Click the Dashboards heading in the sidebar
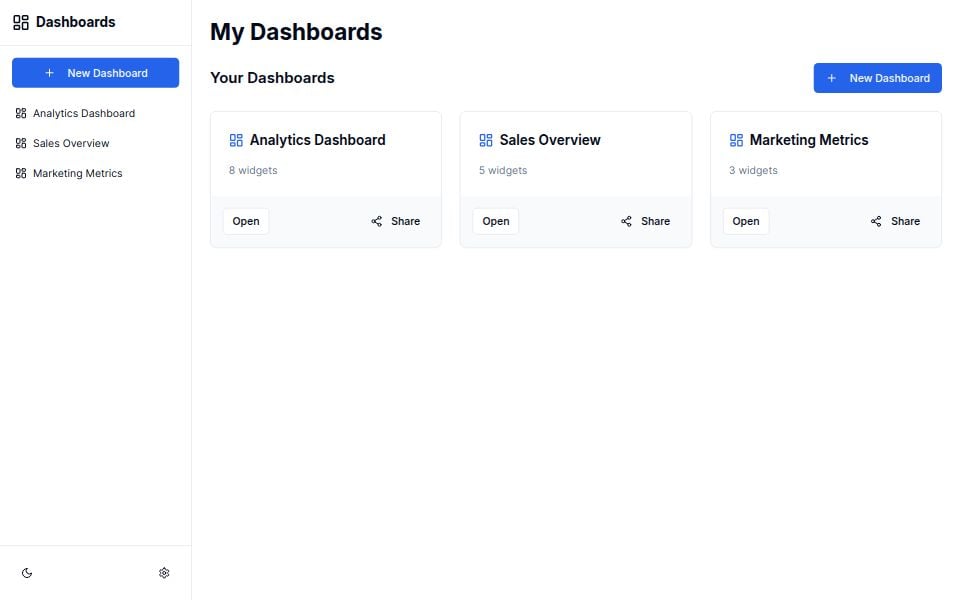Viewport: 960px width, 600px height. click(74, 21)
